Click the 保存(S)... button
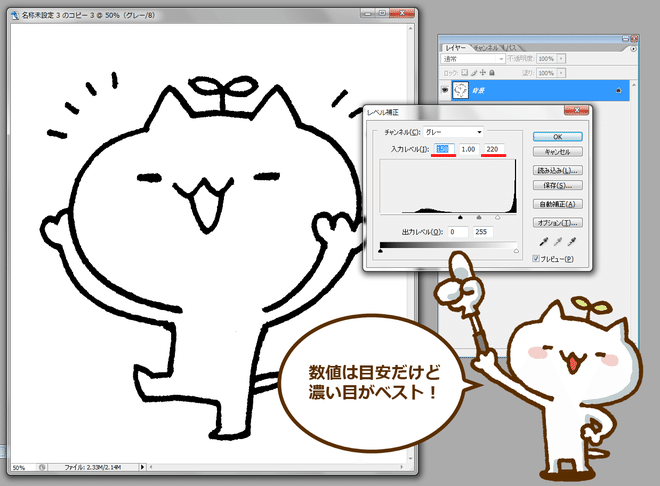Screen dimensions: 660x486 pyautogui.click(x=558, y=186)
